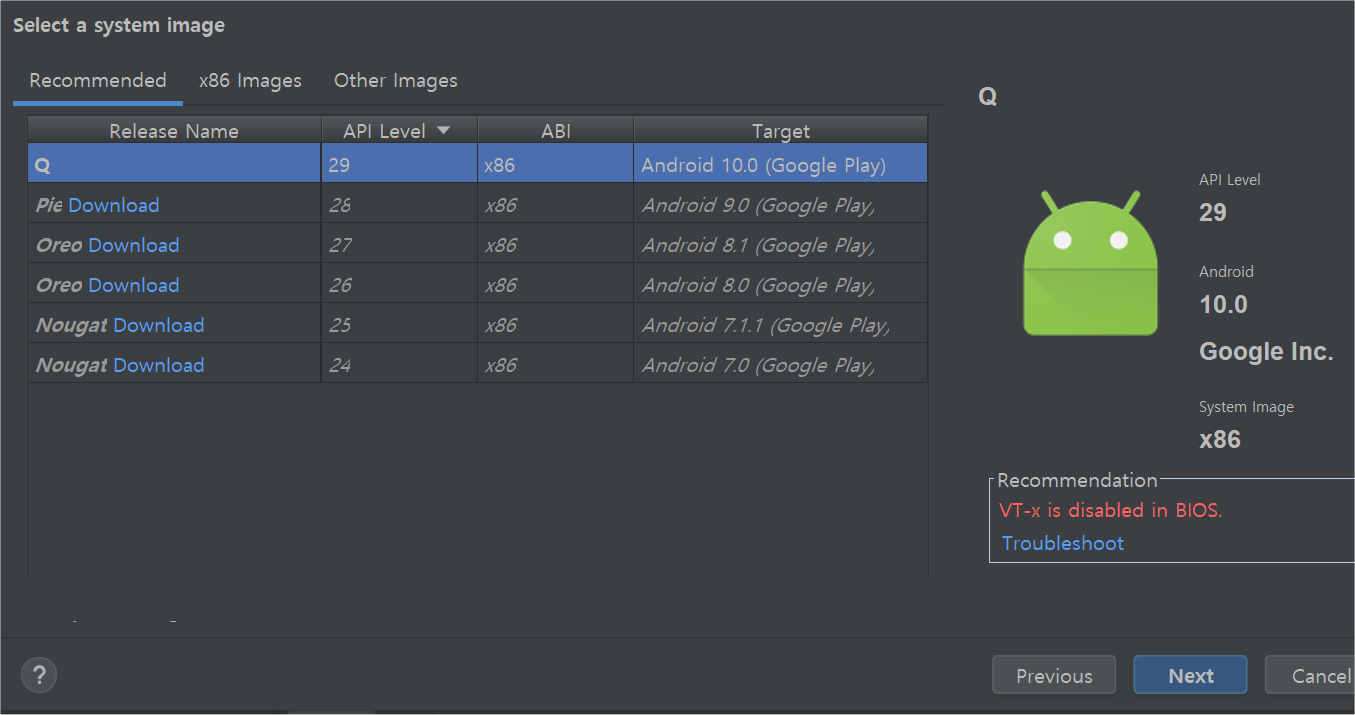Image resolution: width=1355 pixels, height=715 pixels.
Task: Click the Release Name column header
Action: pyautogui.click(x=174, y=131)
